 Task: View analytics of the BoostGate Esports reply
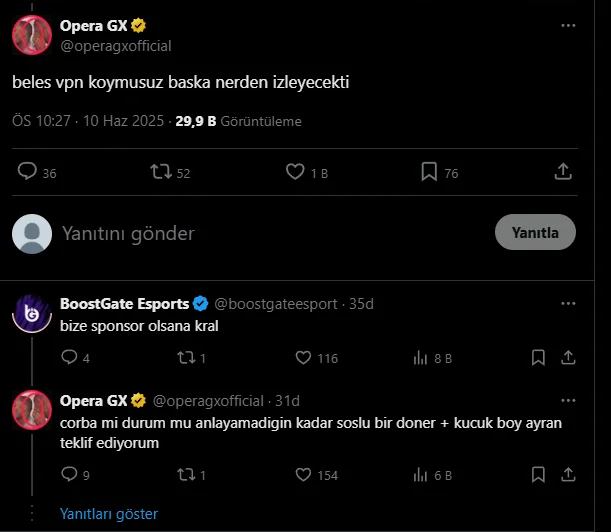422,357
